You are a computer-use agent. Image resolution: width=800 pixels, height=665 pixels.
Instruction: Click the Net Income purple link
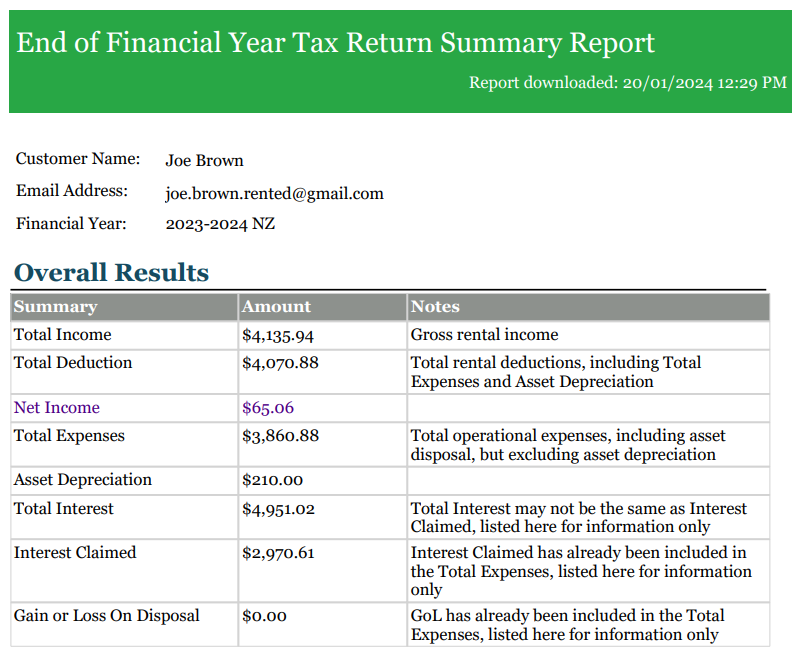click(x=57, y=408)
